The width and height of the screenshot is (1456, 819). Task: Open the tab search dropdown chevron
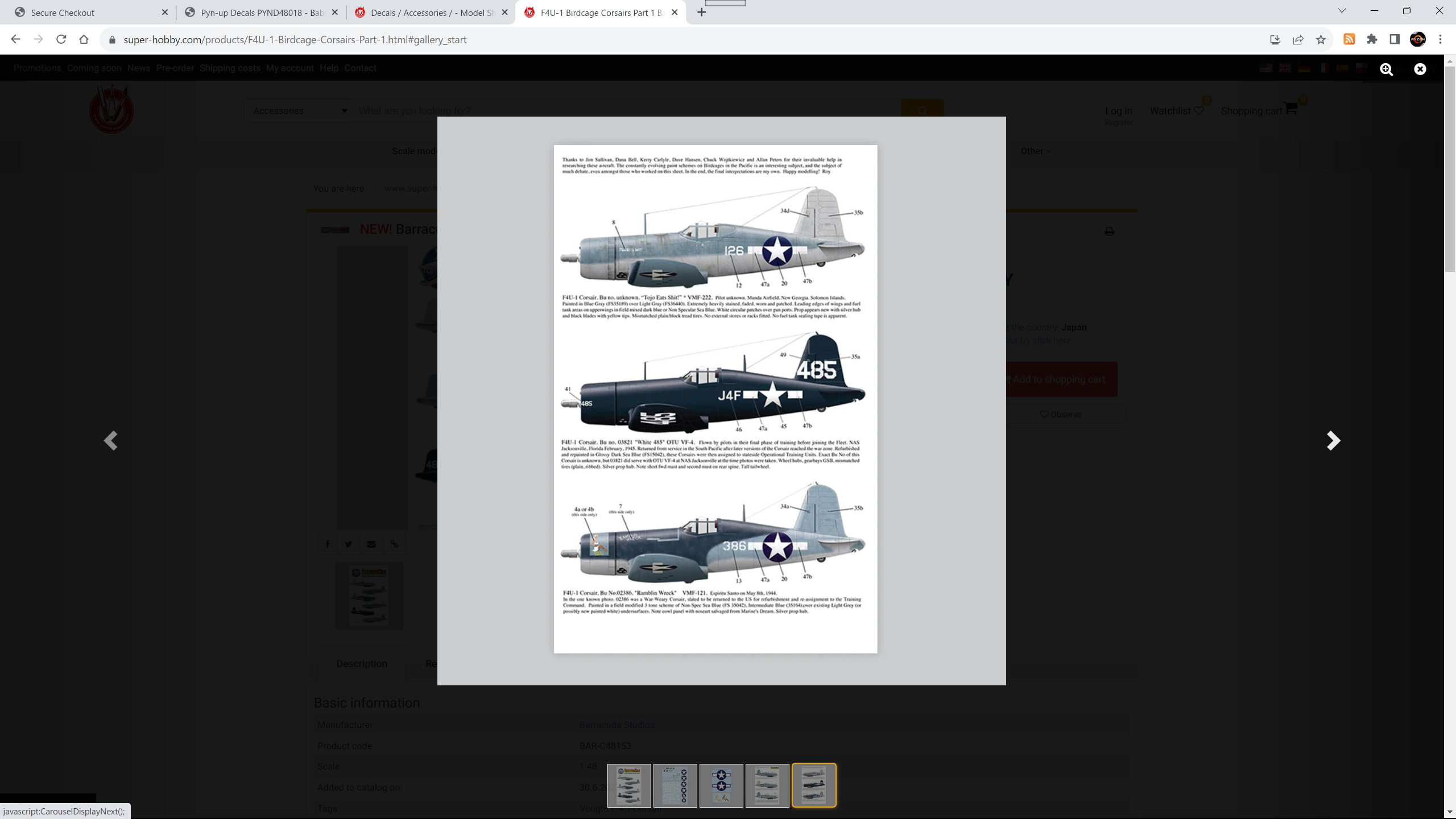point(1342,11)
